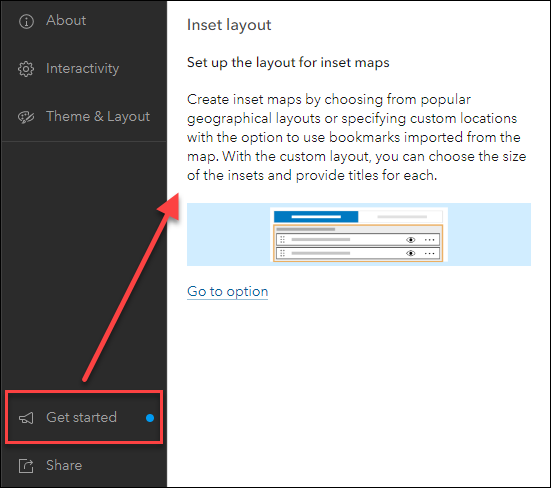Open the Interactivity section
The image size is (551, 488).
pyautogui.click(x=83, y=69)
